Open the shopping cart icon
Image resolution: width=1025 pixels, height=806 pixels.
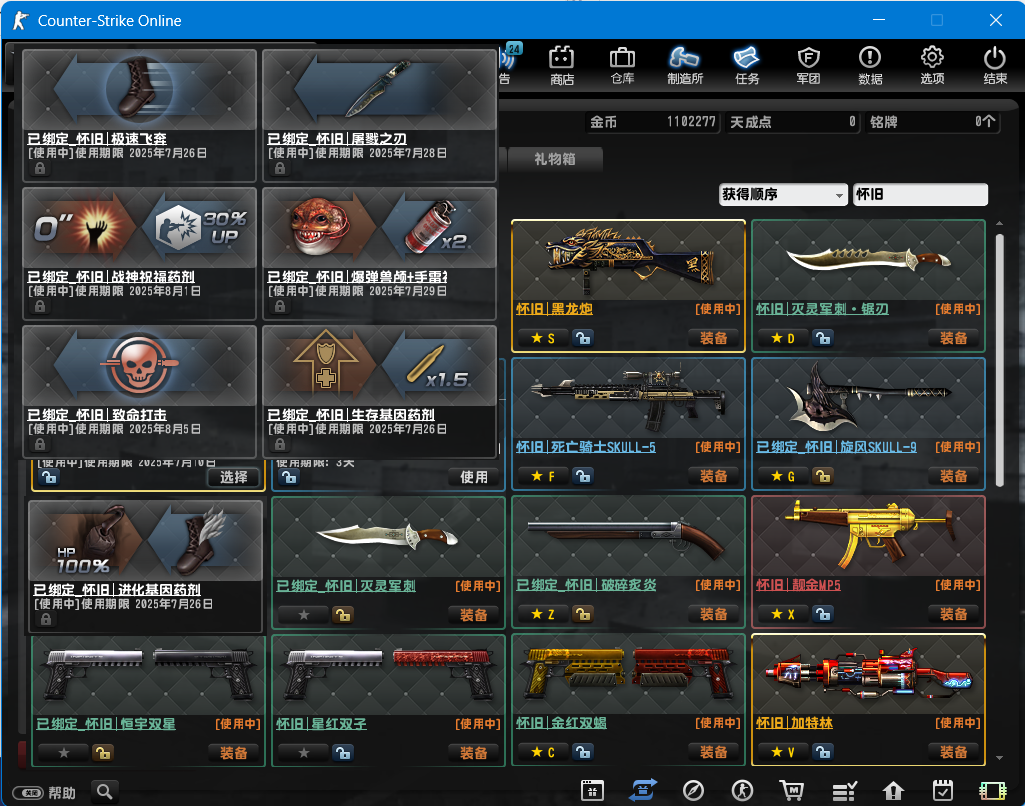tap(792, 790)
